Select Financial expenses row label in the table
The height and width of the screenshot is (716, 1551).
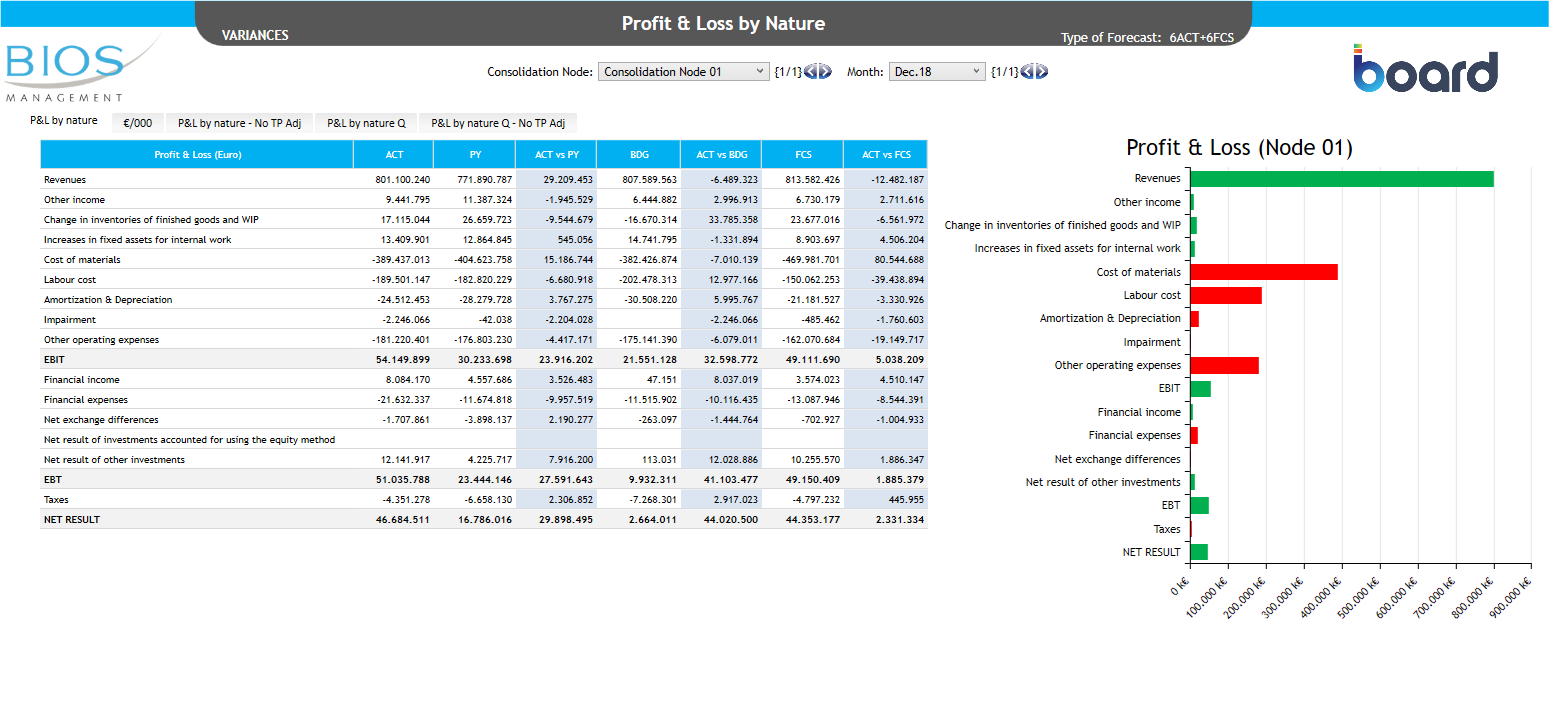point(86,400)
